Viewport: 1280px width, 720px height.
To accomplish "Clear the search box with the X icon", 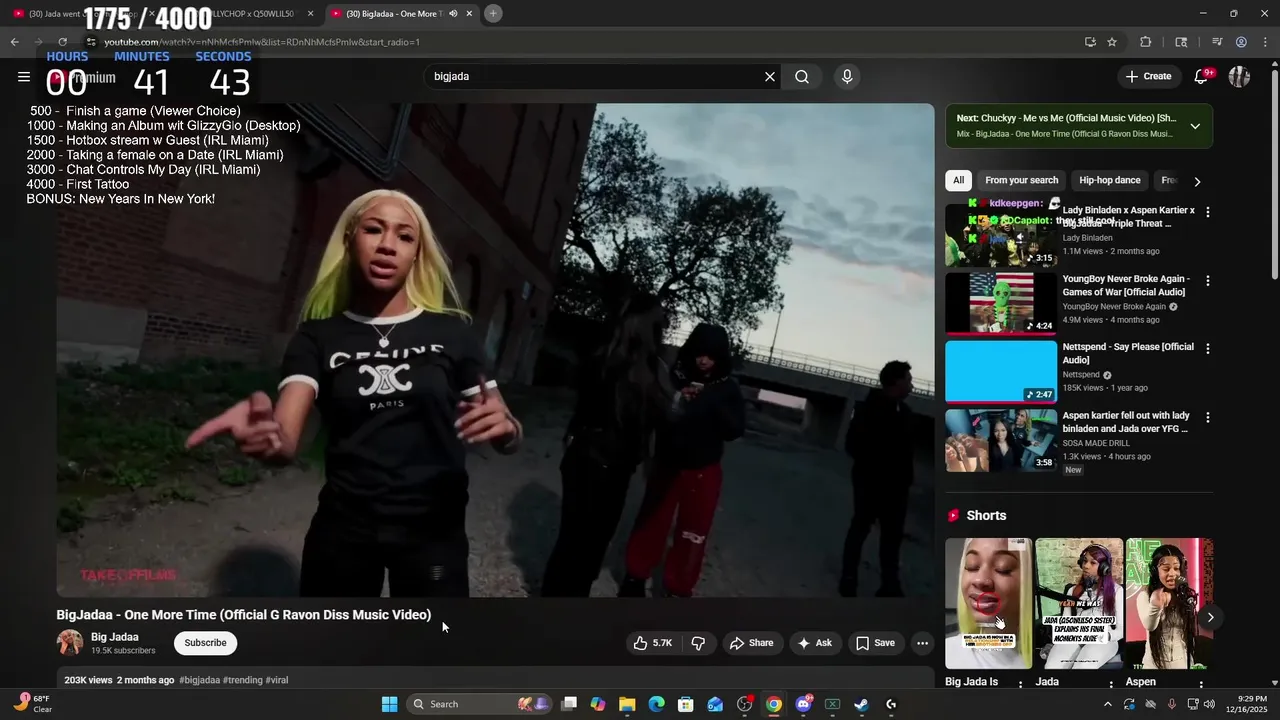I will click(770, 77).
